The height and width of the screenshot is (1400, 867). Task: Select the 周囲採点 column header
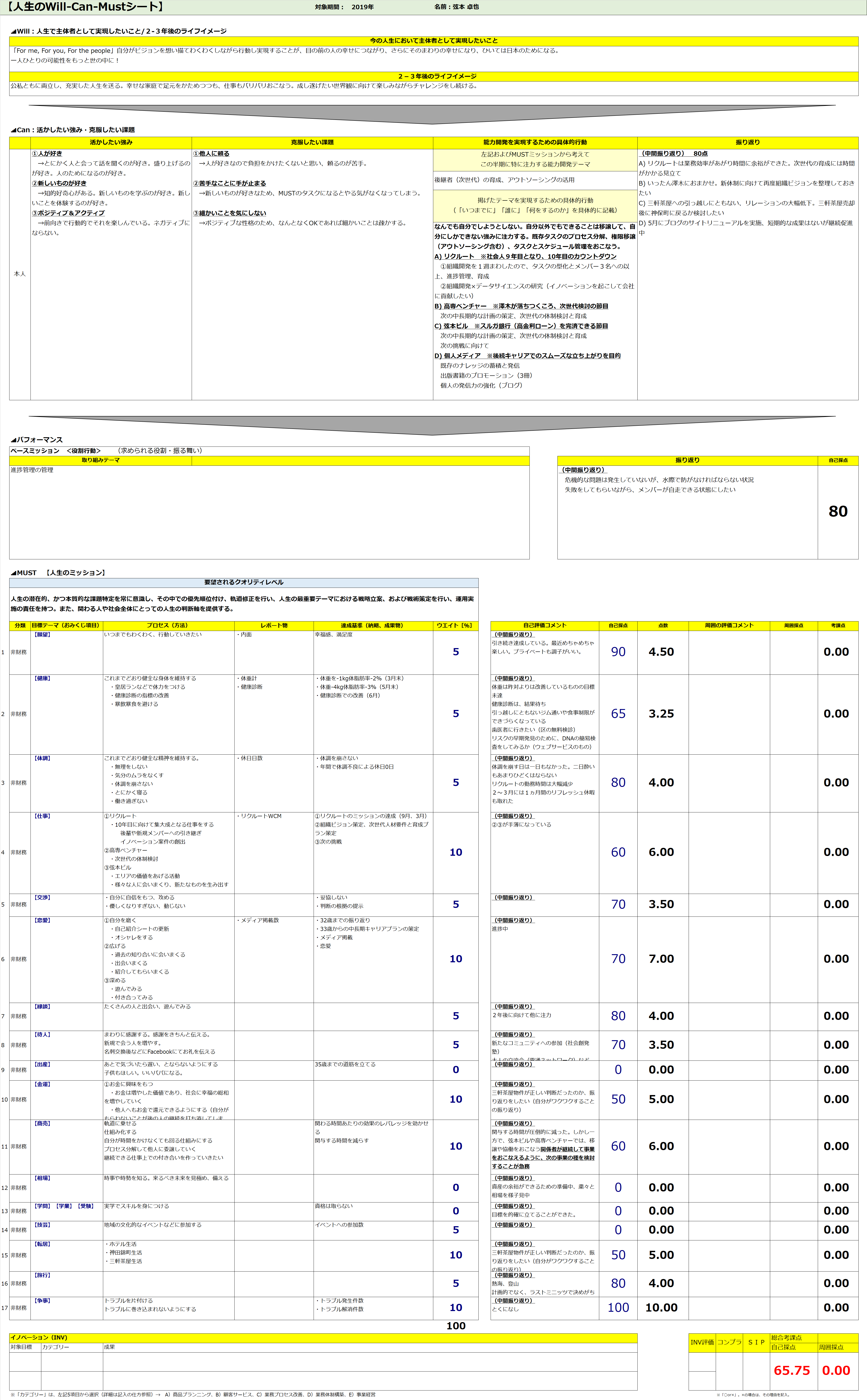[794, 626]
